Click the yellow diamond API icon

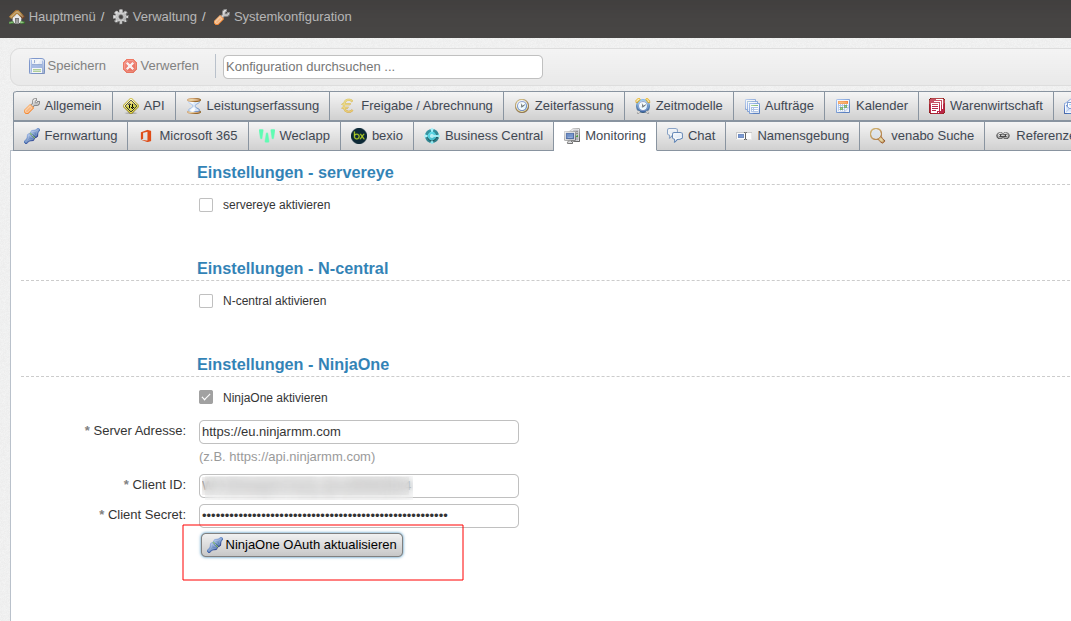tap(130, 106)
